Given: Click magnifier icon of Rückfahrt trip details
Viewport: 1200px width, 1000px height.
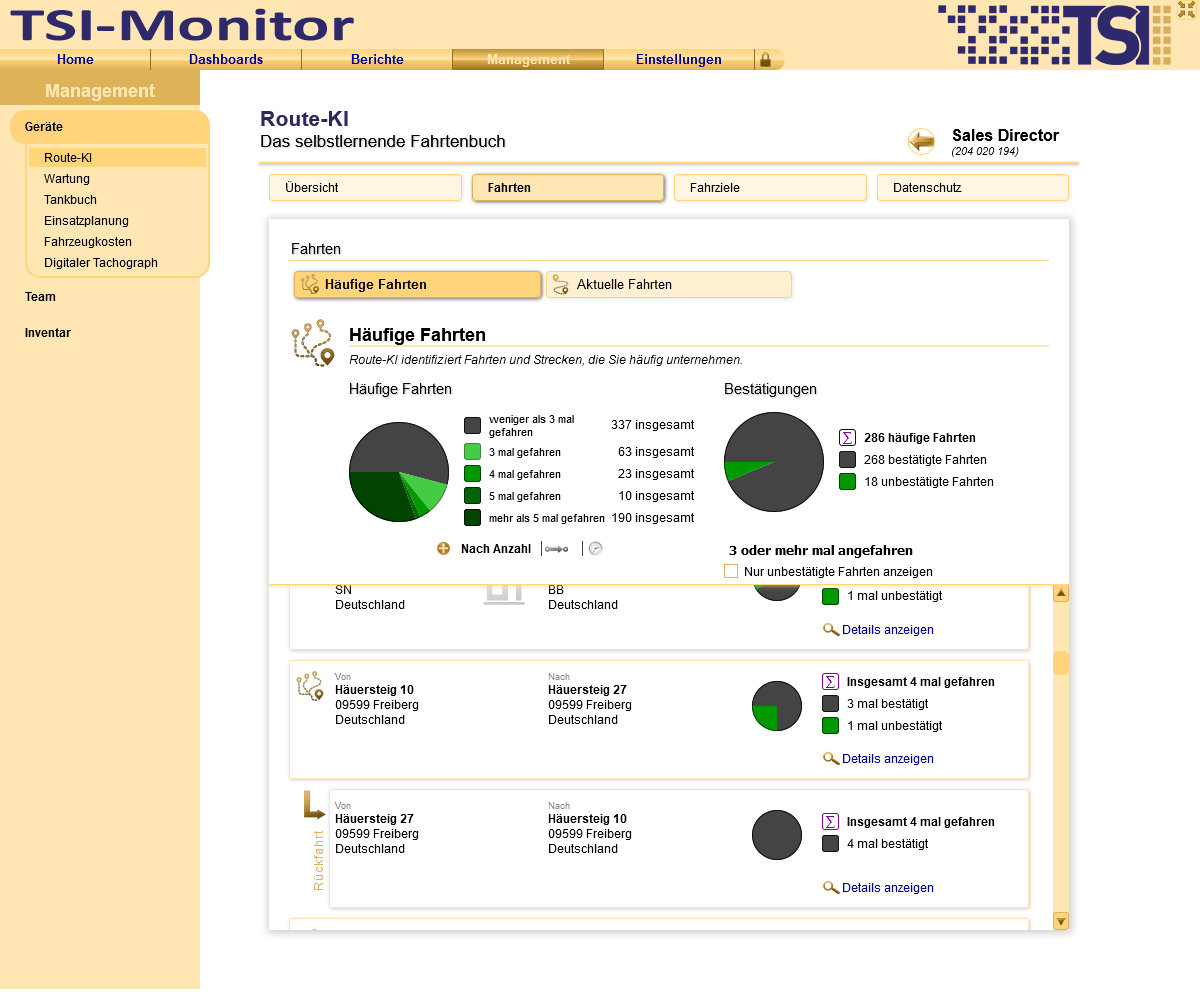Looking at the screenshot, I should [831, 887].
